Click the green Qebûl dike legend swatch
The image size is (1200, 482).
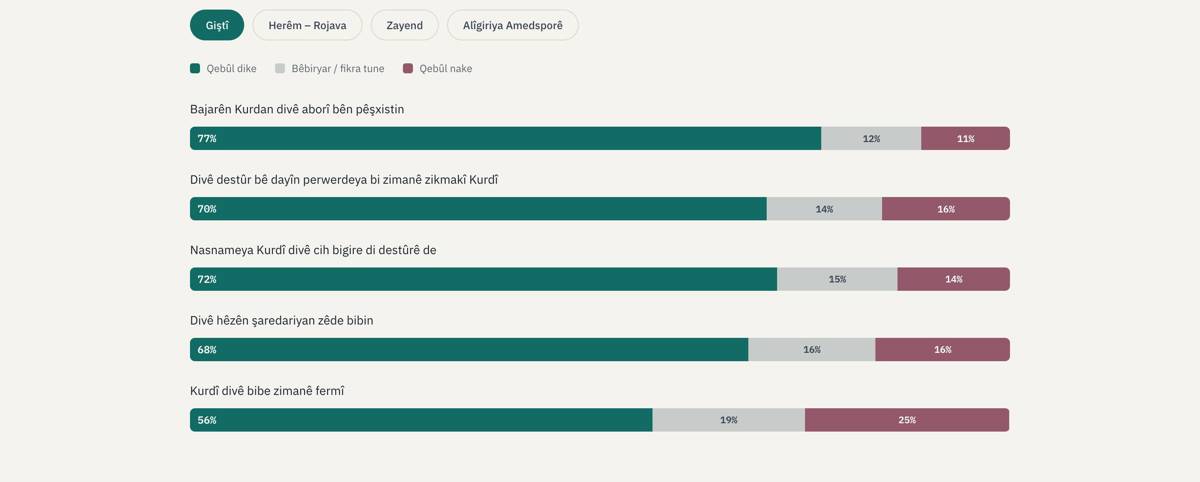[x=195, y=69]
